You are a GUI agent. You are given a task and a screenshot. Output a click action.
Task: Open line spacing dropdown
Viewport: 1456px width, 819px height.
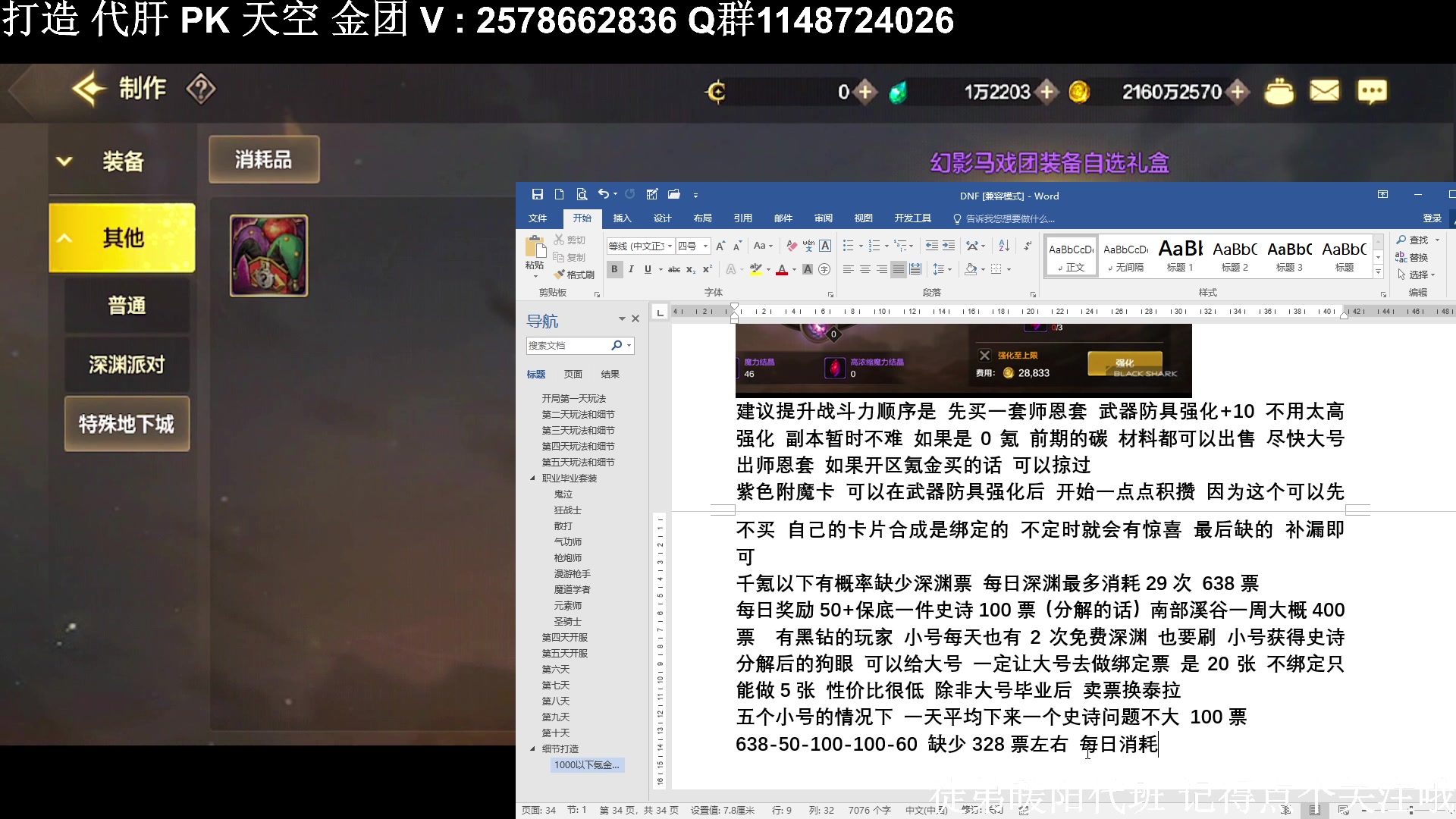point(942,269)
